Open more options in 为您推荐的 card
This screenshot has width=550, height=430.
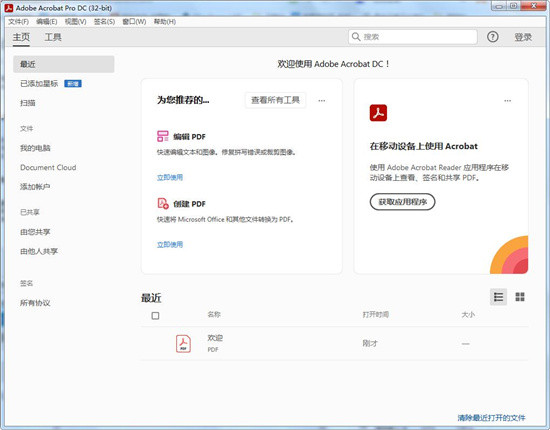[322, 101]
